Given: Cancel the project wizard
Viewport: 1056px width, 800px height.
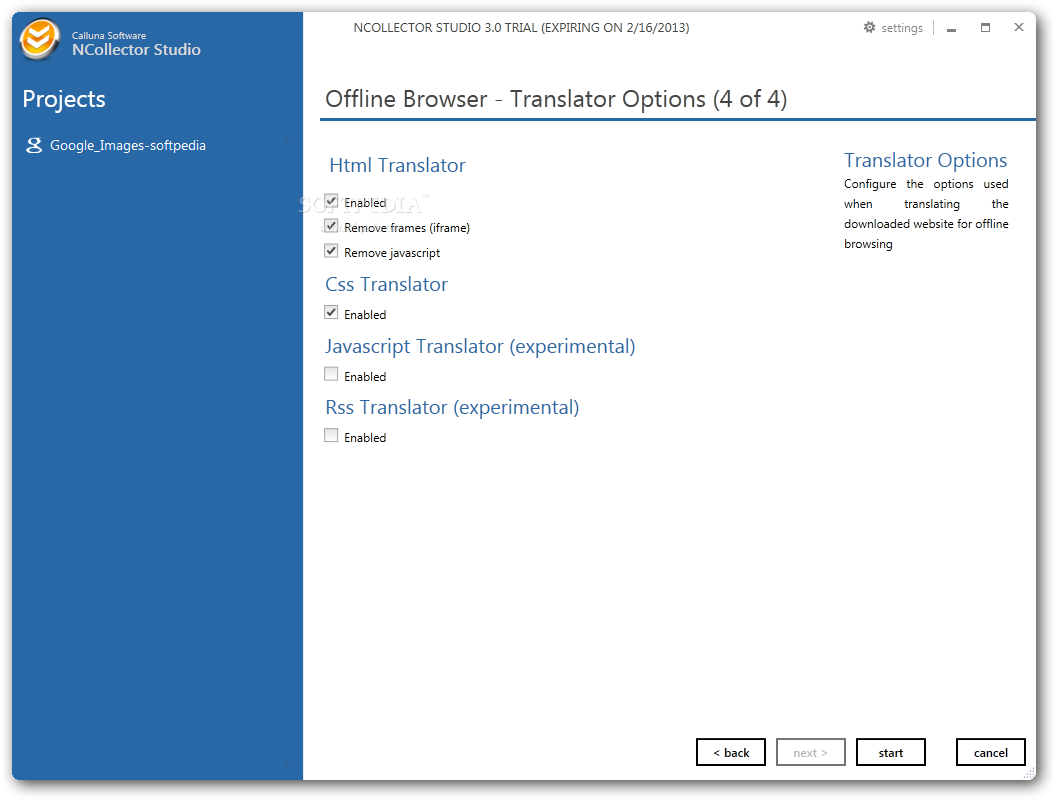Looking at the screenshot, I should pyautogui.click(x=991, y=752).
